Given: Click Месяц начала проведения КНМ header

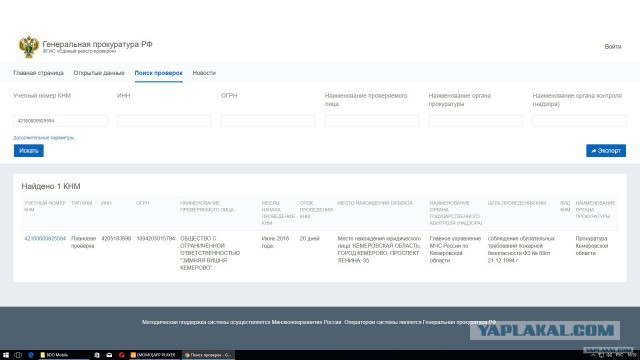Looking at the screenshot, I should (x=278, y=213).
